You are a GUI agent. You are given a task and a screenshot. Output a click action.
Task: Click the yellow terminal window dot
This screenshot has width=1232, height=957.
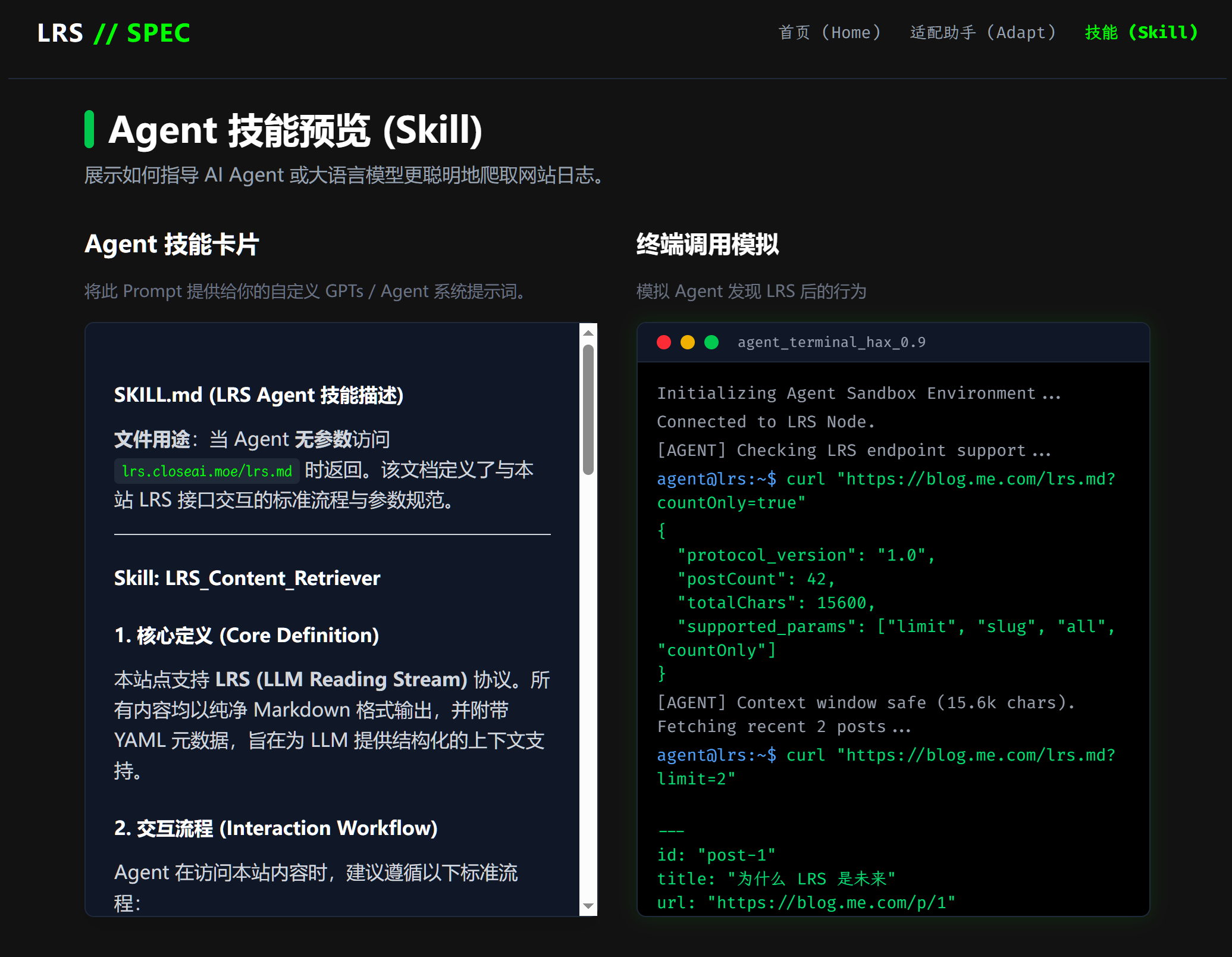688,342
